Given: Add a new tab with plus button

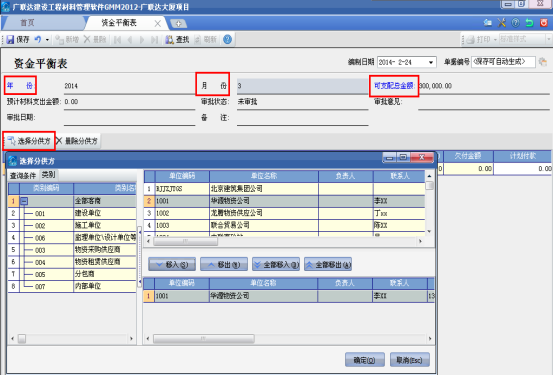Looking at the screenshot, I should 178,24.
